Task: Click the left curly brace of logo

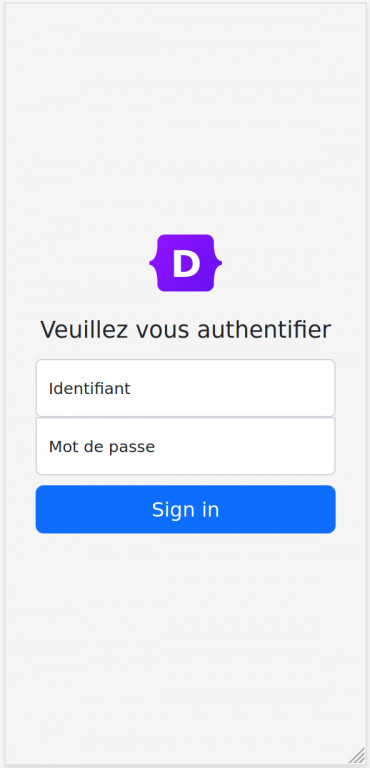Action: [154, 263]
